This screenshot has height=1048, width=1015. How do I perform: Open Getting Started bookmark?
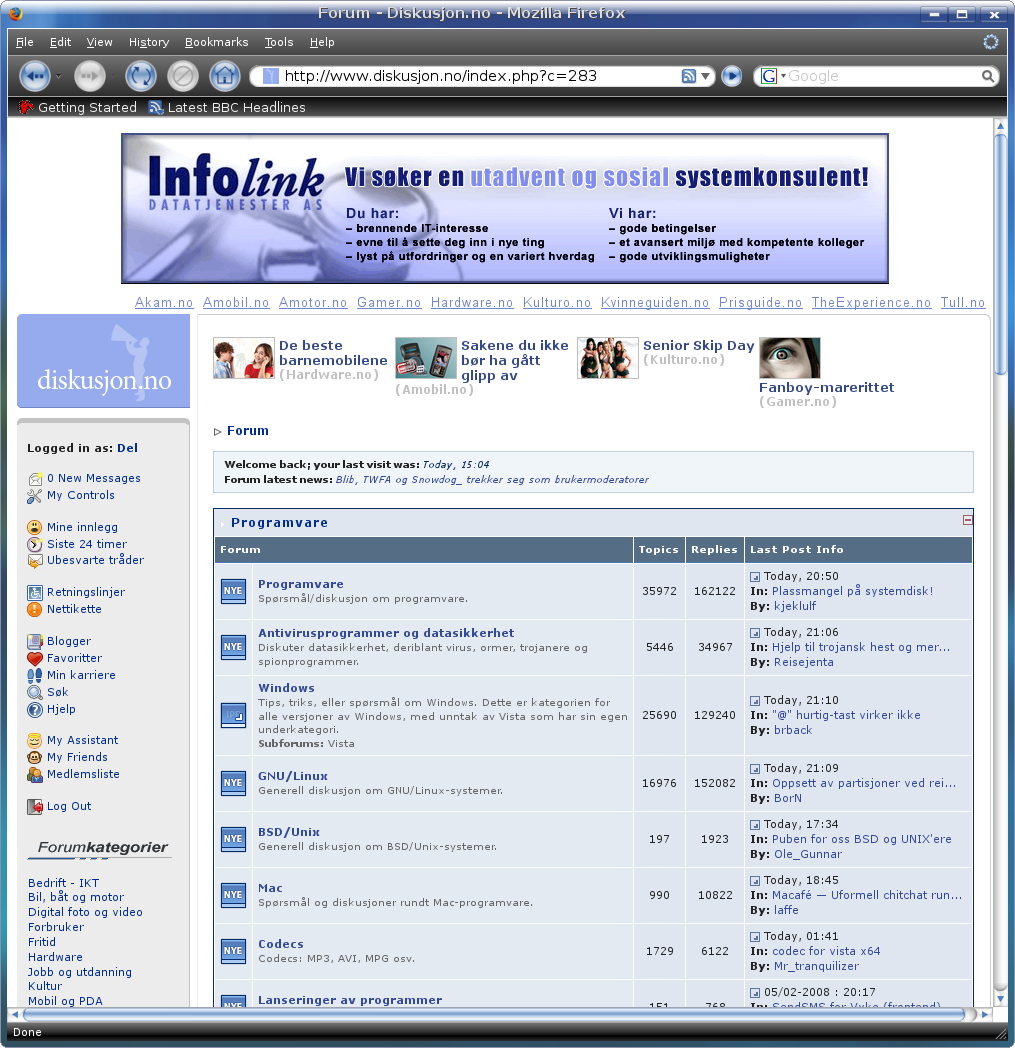point(78,108)
